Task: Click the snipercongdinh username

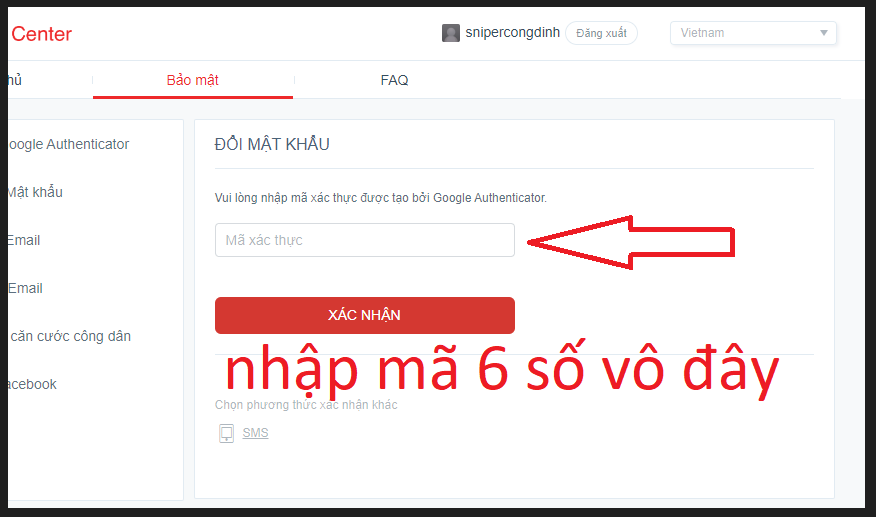Action: pos(512,32)
